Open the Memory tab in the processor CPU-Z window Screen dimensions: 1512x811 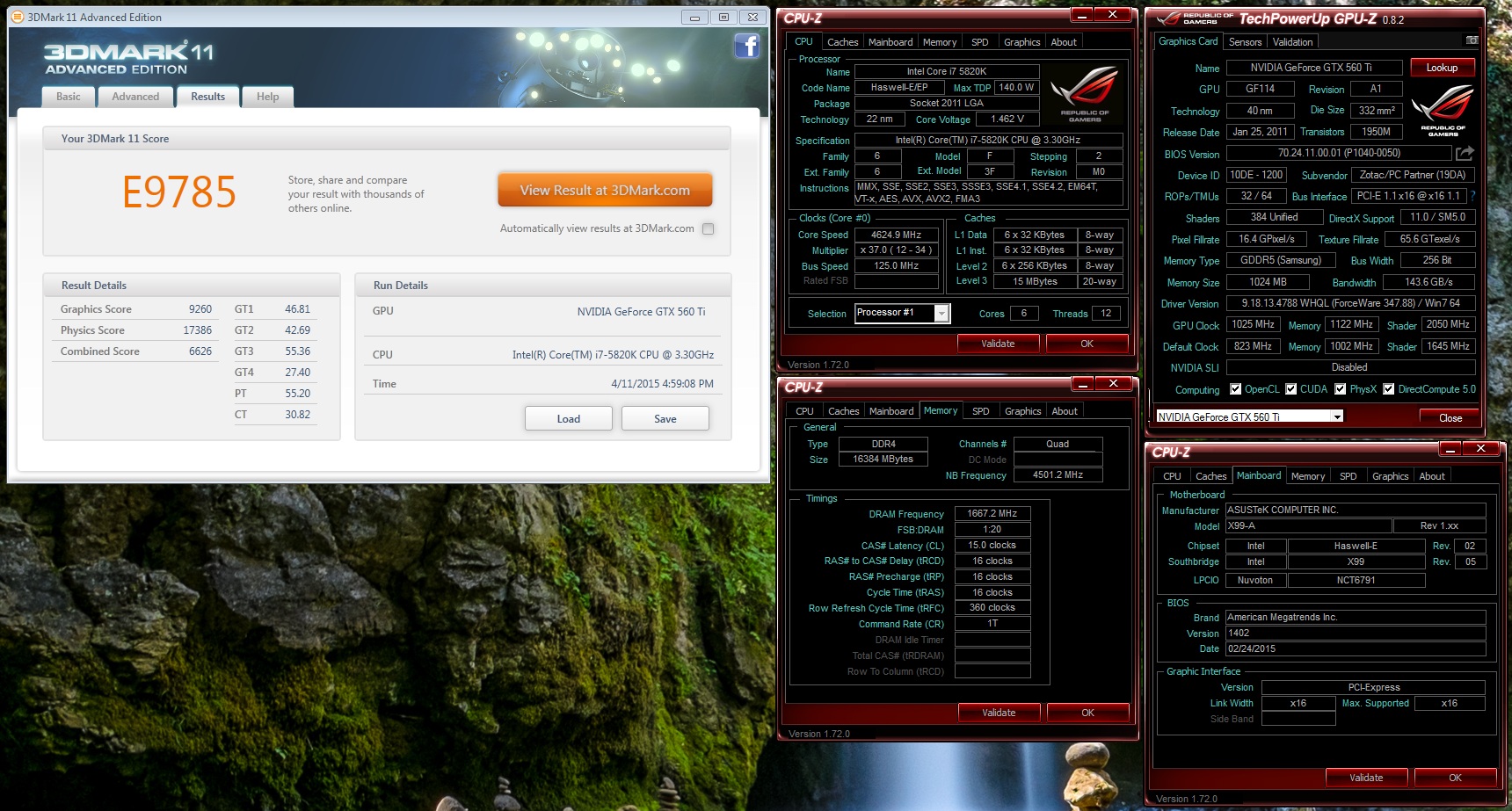(940, 42)
